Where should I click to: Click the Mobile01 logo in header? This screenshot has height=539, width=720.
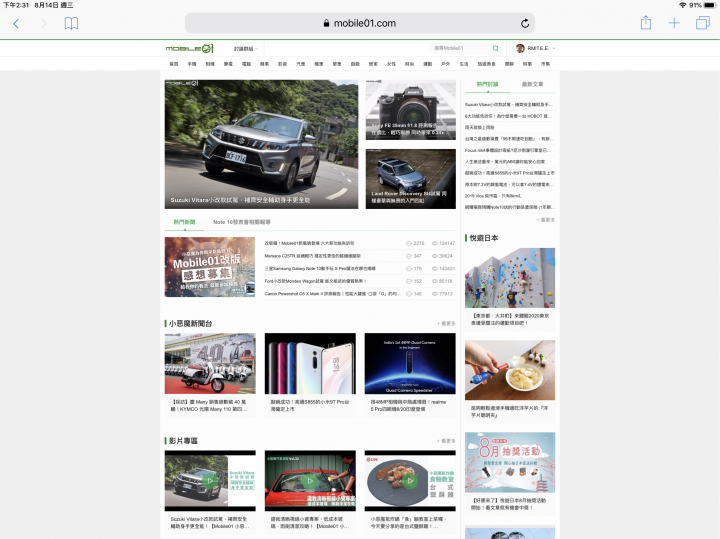190,48
